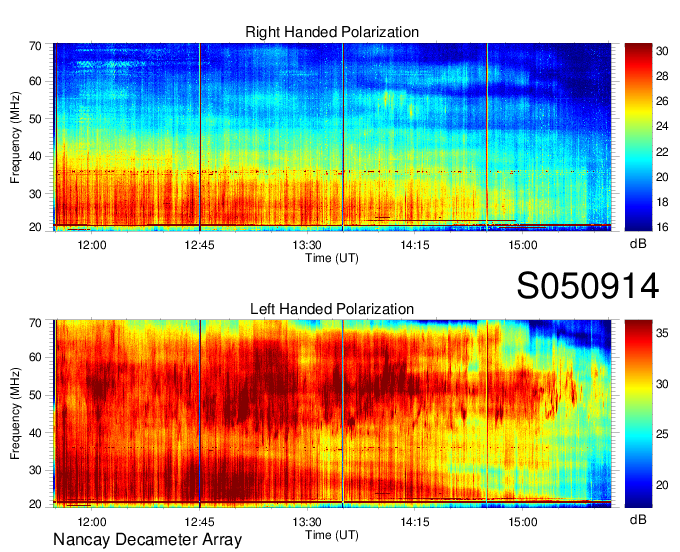Click the 12:45 tick label under top plot
Screen dimensions: 680x552
[x=199, y=245]
